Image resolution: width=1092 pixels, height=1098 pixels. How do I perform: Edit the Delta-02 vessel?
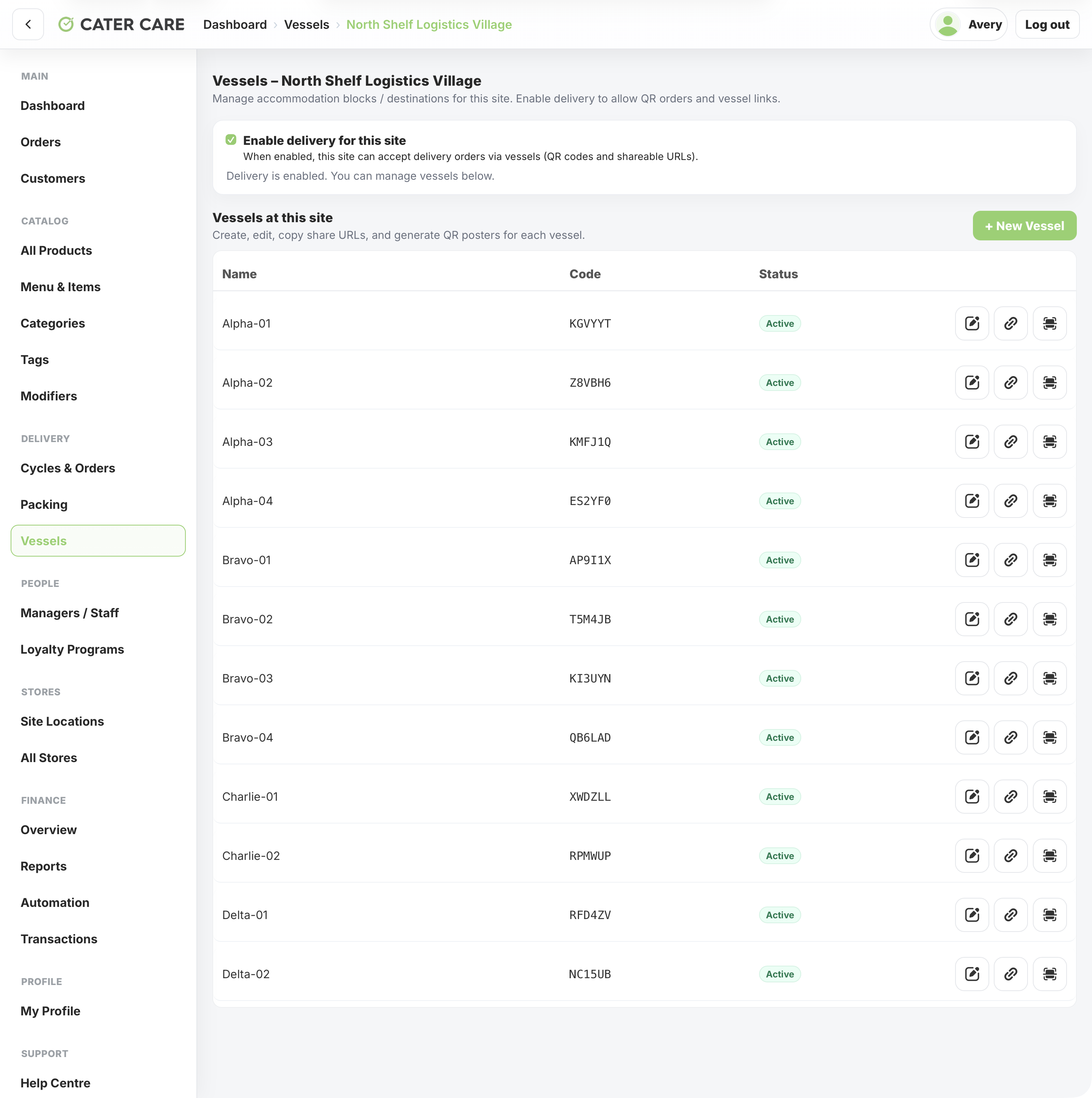972,974
